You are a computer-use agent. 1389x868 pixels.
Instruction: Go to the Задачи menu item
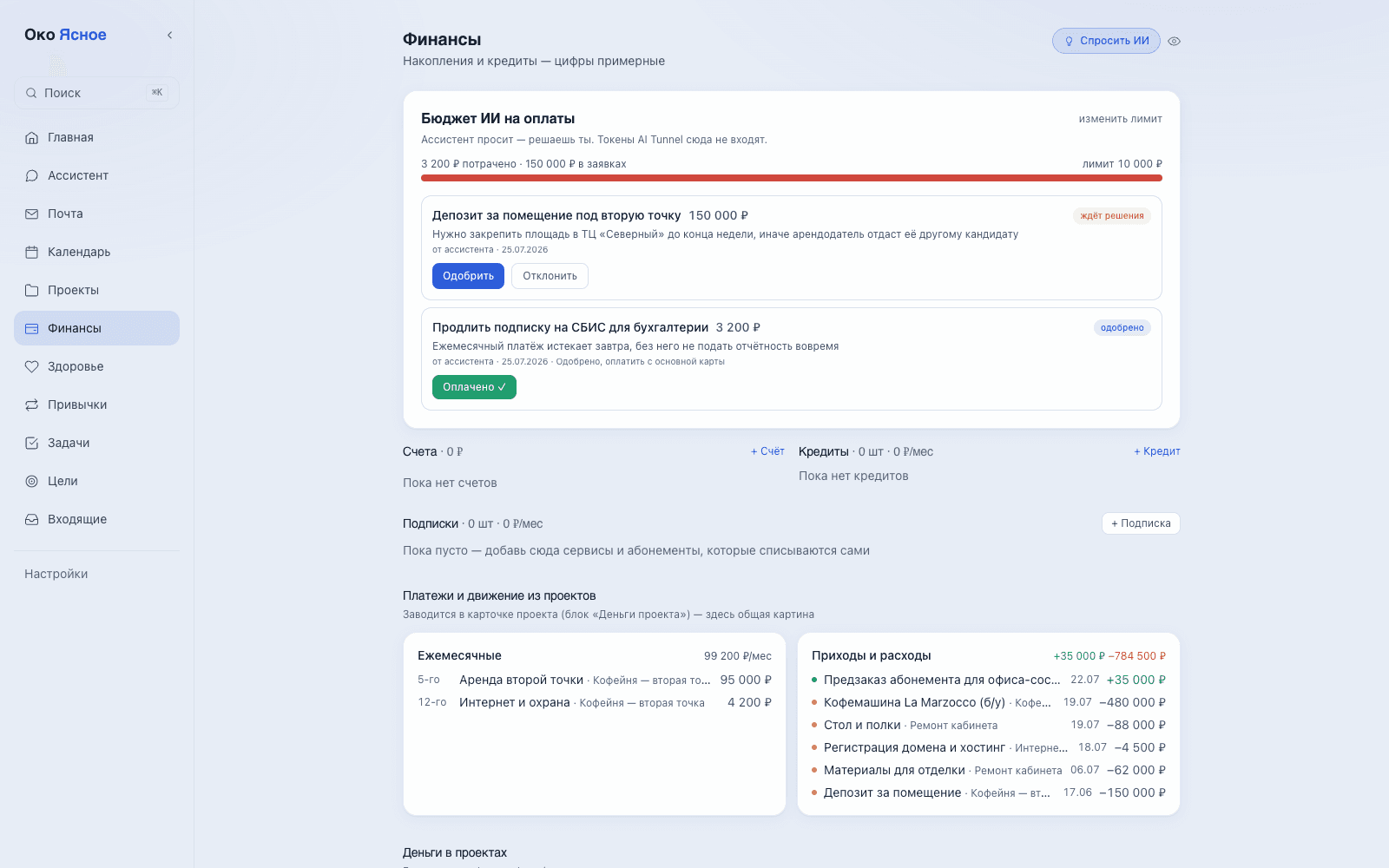96,443
